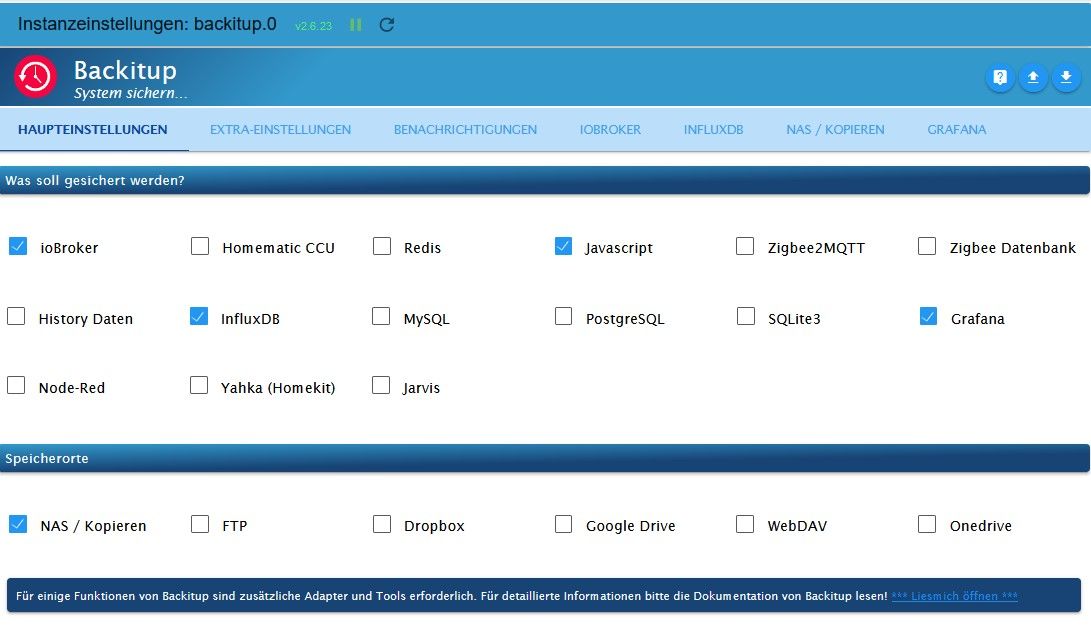Enable the Zigbee2MQTT checkbox
Screen dimensions: 1091x628
pos(745,246)
